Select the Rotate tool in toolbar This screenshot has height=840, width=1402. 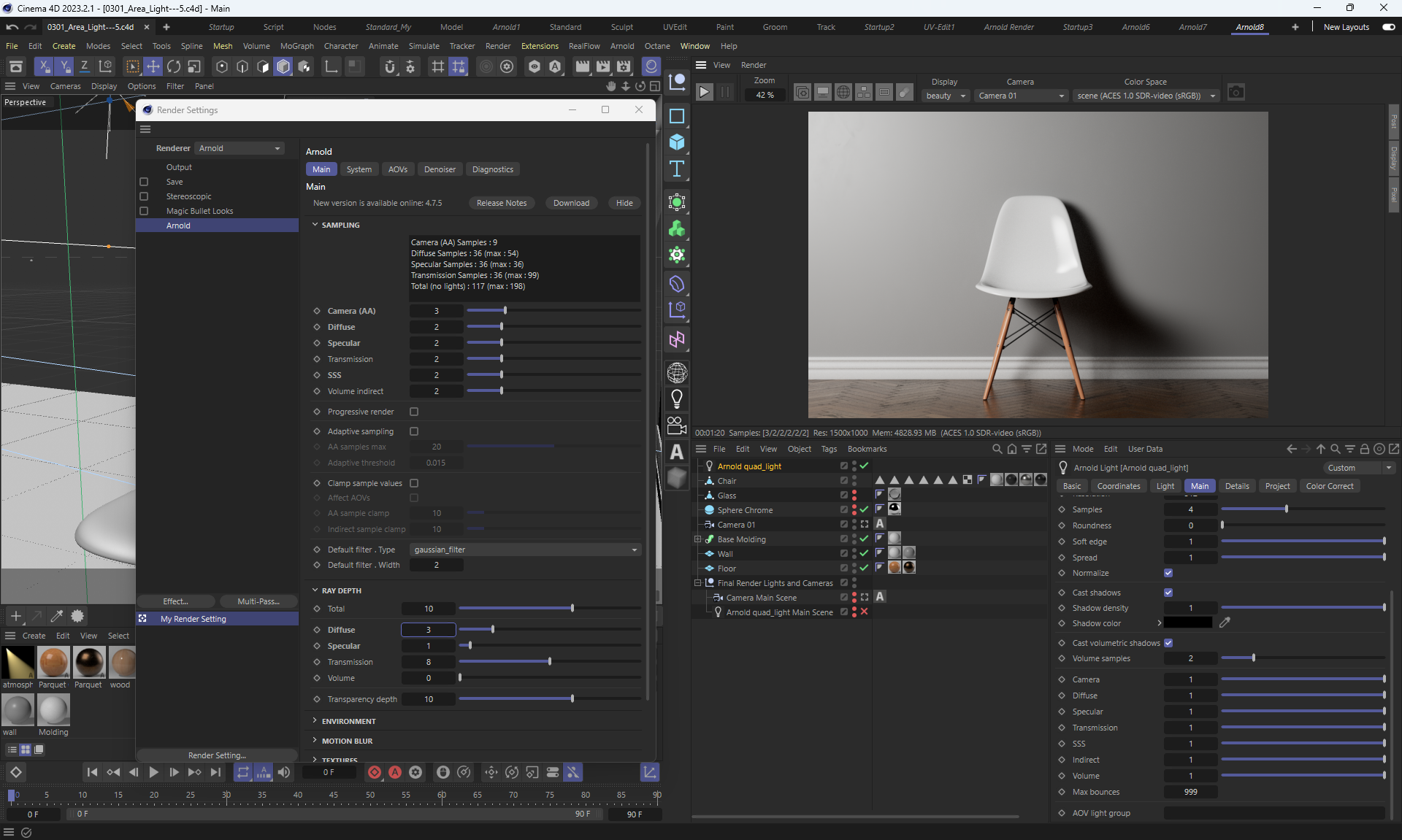(x=174, y=66)
